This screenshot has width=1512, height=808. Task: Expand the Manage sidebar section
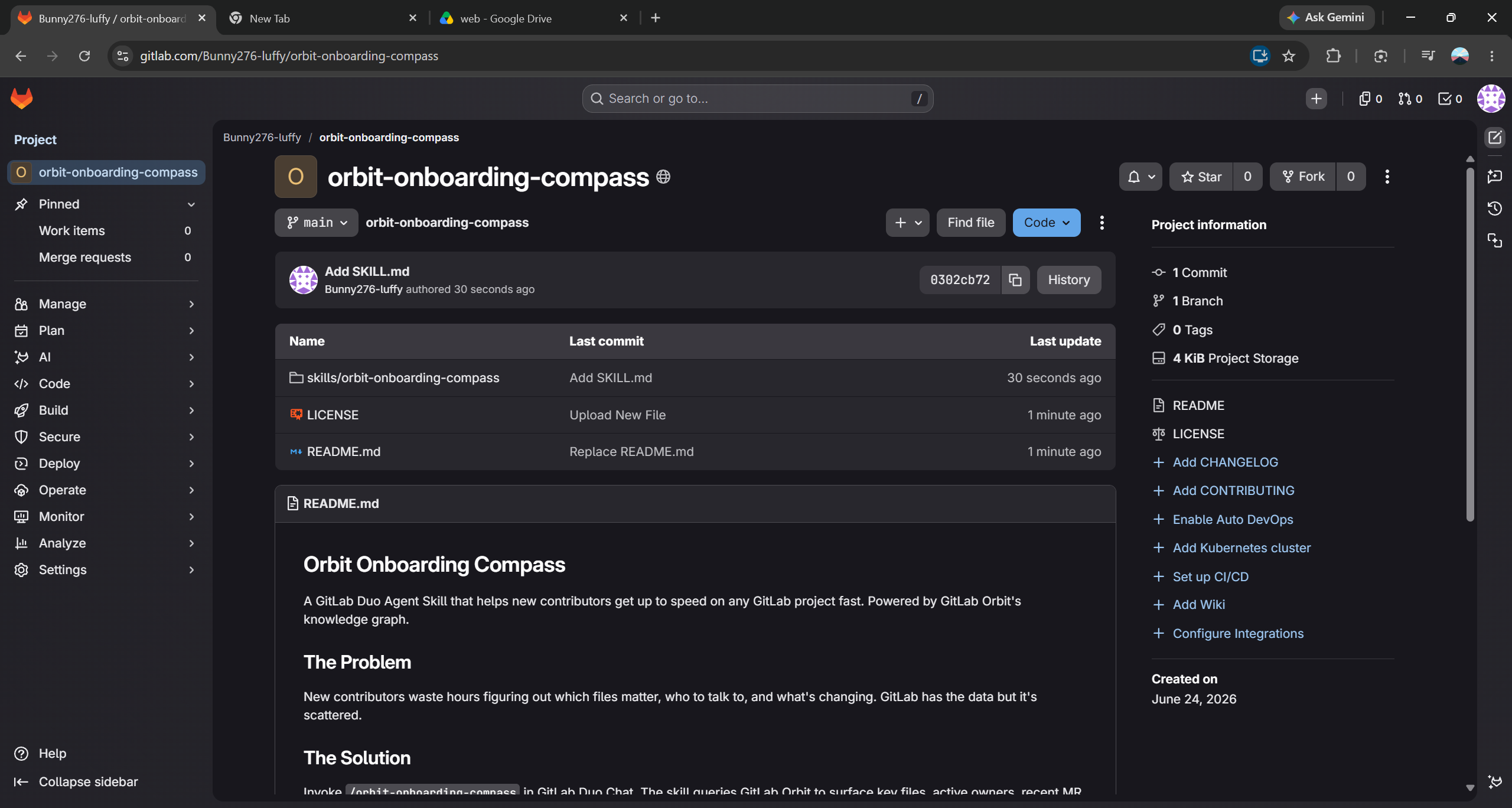(x=106, y=304)
